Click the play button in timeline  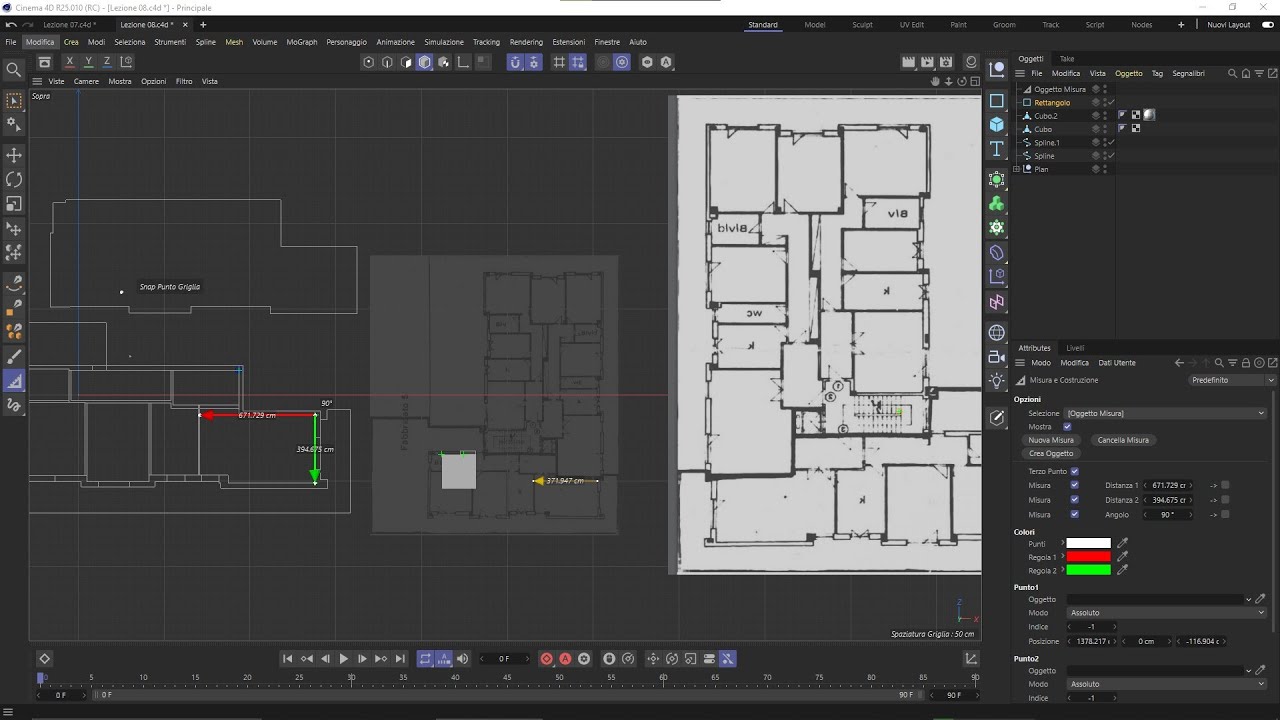pos(343,658)
